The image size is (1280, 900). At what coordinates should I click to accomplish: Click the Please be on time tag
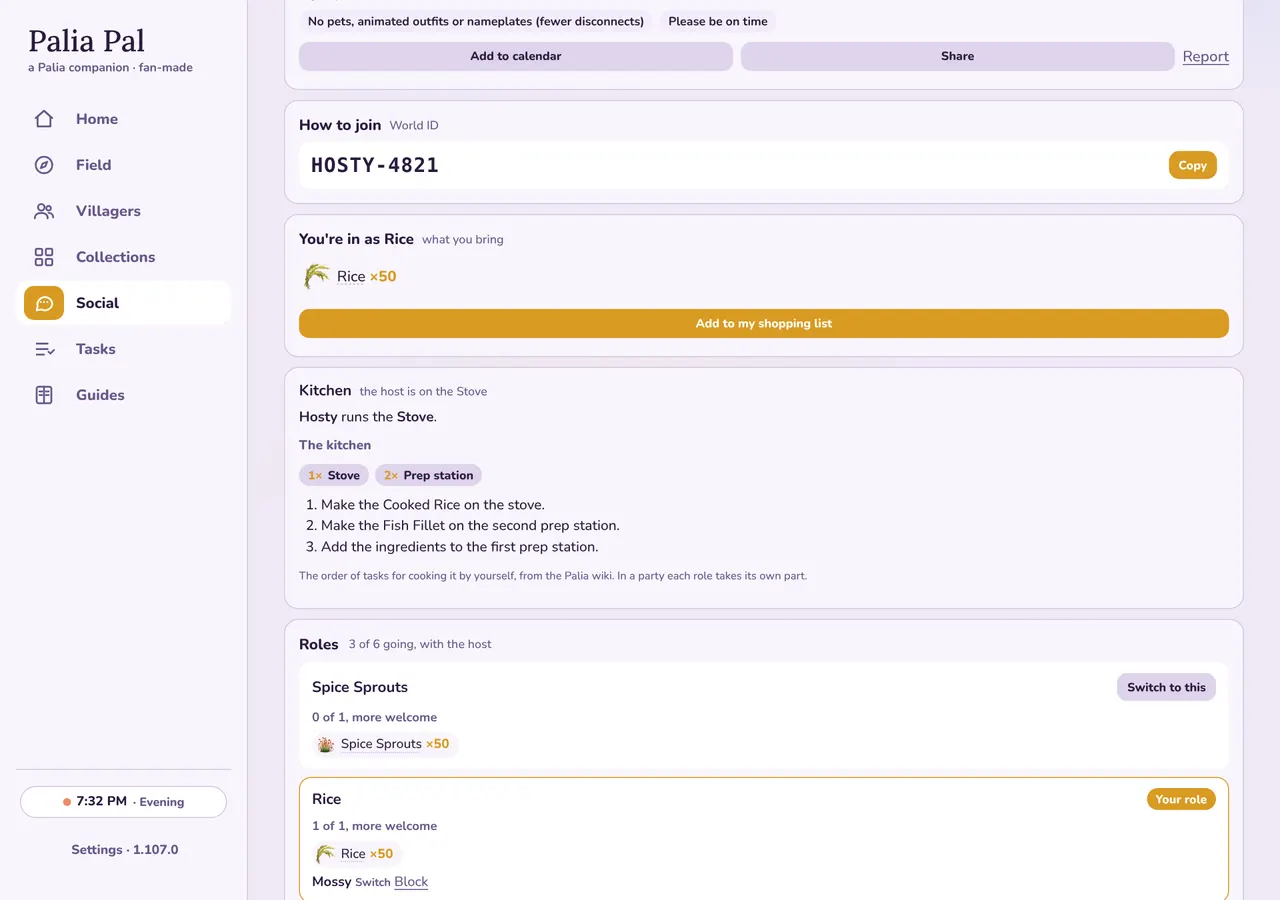[x=718, y=21]
